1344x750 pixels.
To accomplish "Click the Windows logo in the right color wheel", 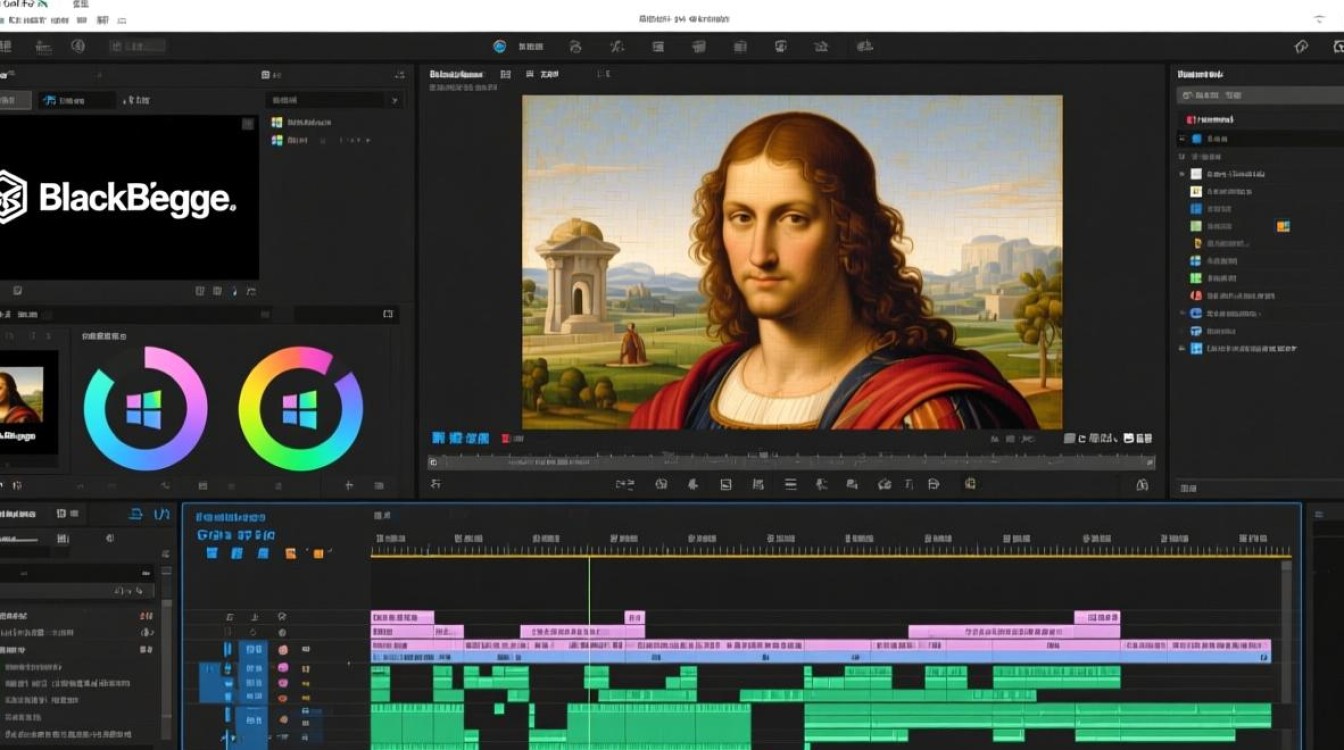I will 300,409.
